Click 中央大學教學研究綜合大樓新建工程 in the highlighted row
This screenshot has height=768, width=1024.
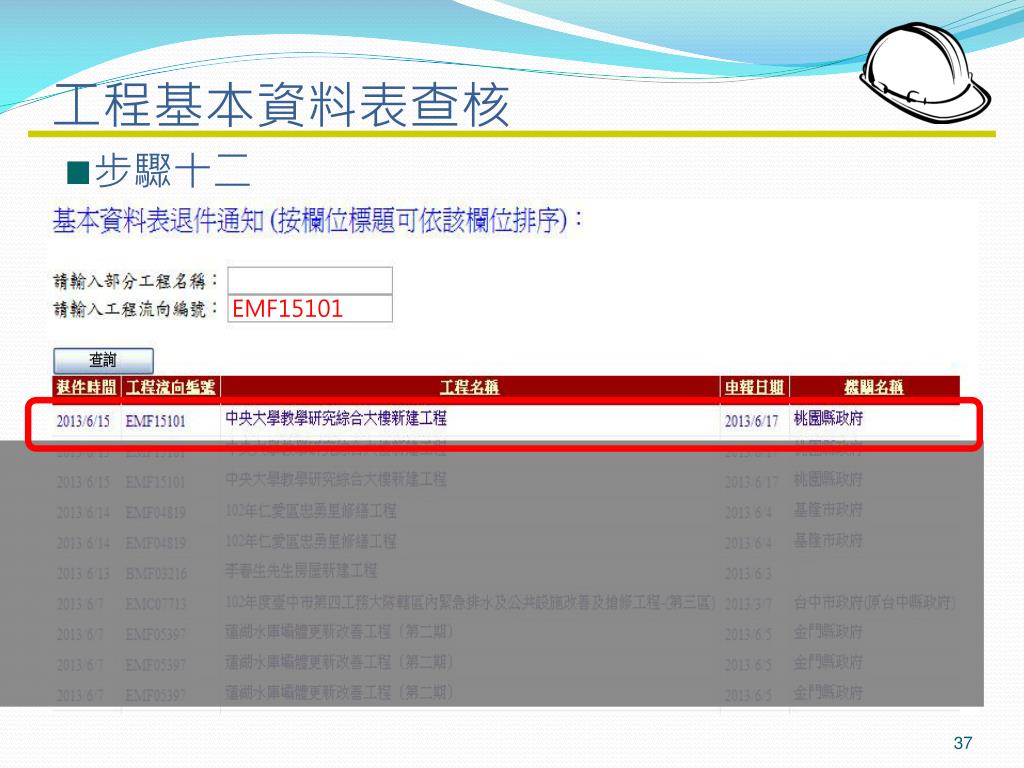point(336,419)
